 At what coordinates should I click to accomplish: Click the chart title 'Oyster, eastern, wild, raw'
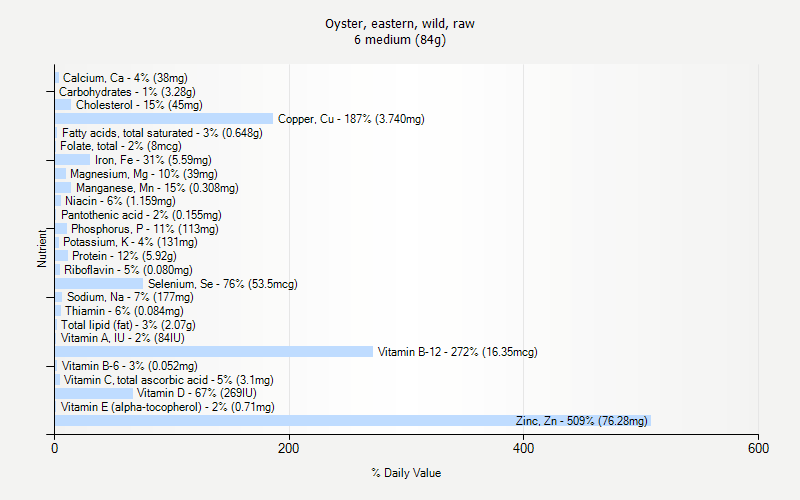coord(399,24)
